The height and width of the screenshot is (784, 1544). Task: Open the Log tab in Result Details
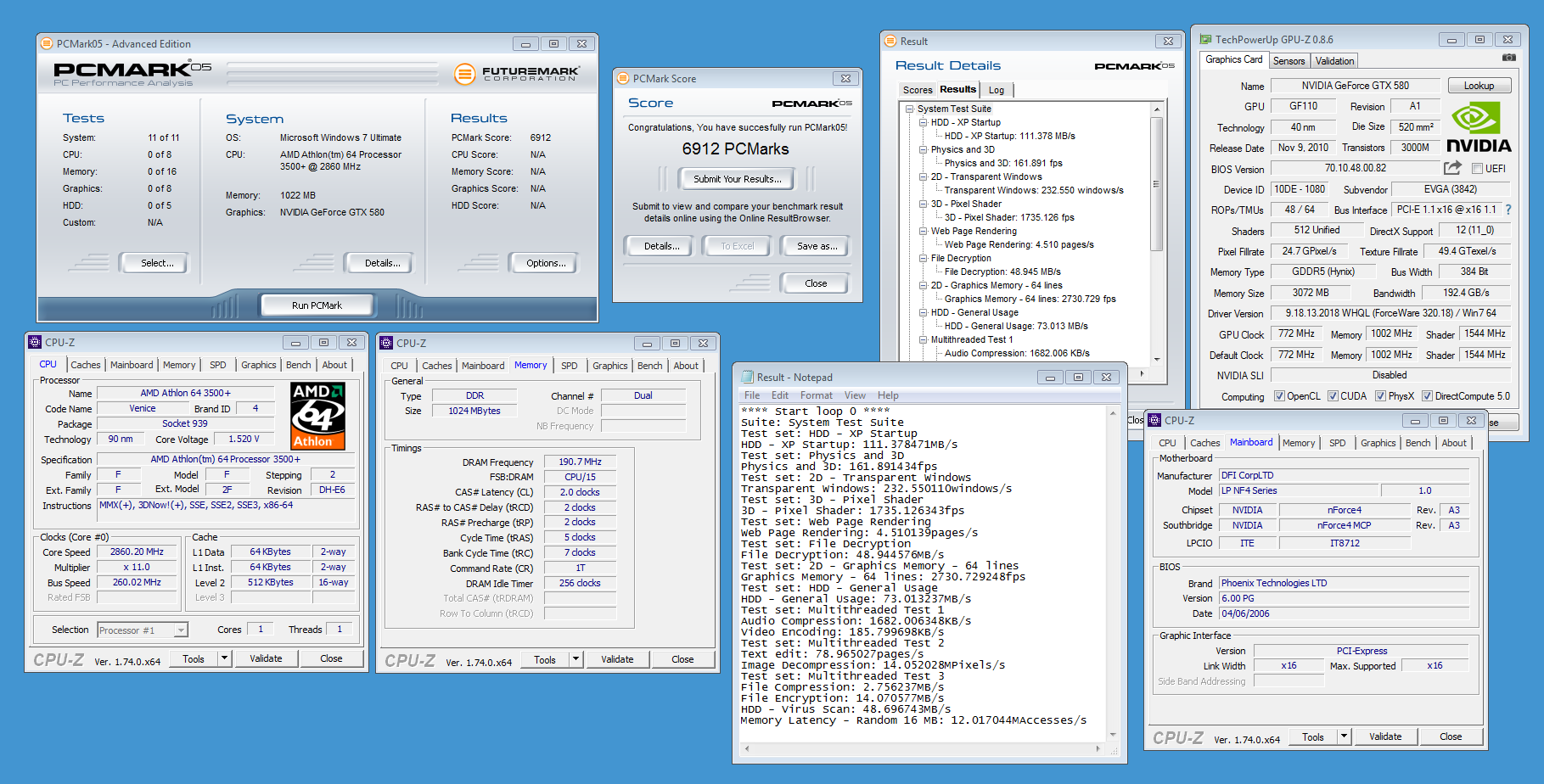click(997, 90)
